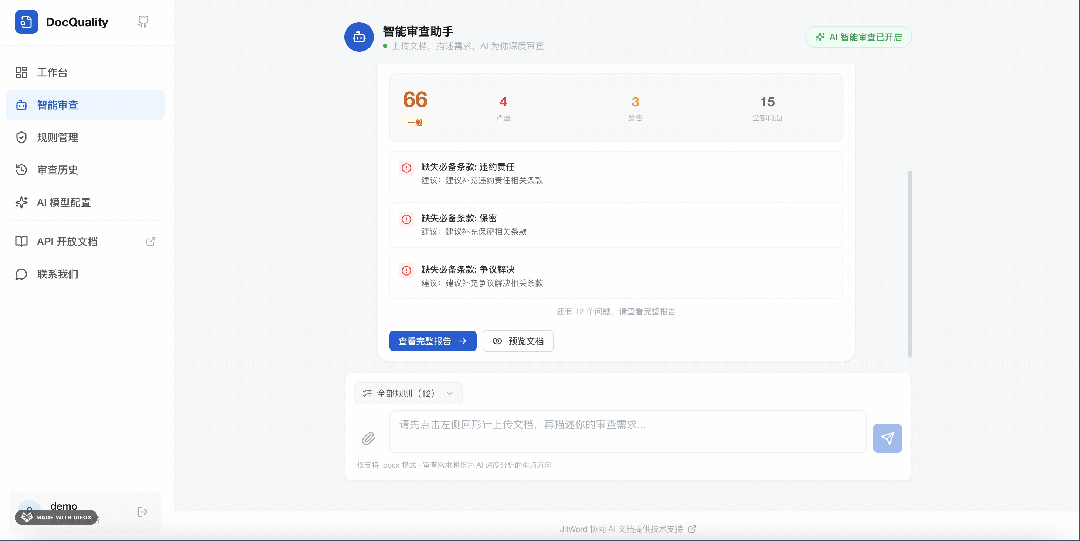Click the 查看完整报告 button
The image size is (1080, 541).
(433, 341)
